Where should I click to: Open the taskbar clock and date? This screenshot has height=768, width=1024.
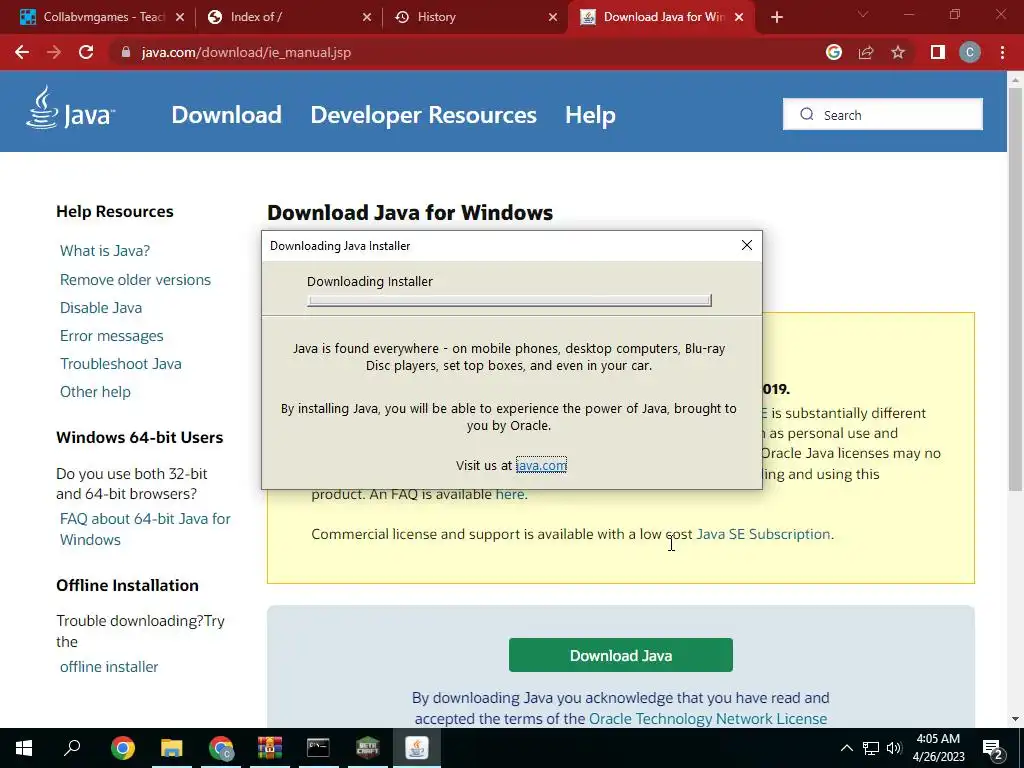click(x=938, y=748)
